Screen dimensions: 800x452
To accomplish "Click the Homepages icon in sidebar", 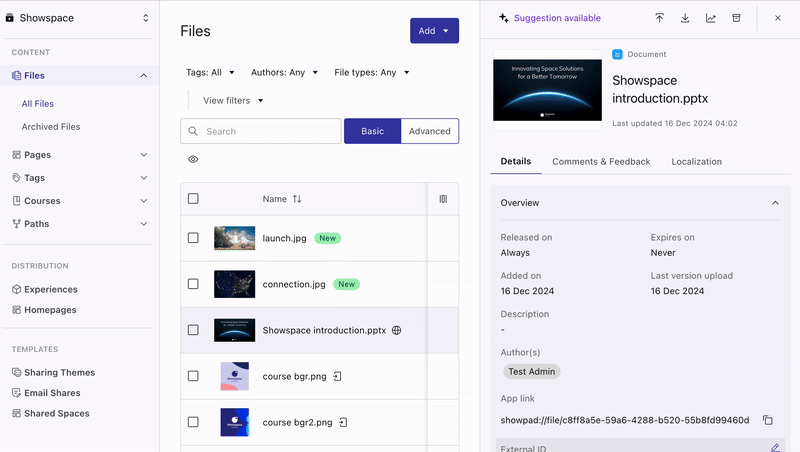I will click(x=16, y=310).
